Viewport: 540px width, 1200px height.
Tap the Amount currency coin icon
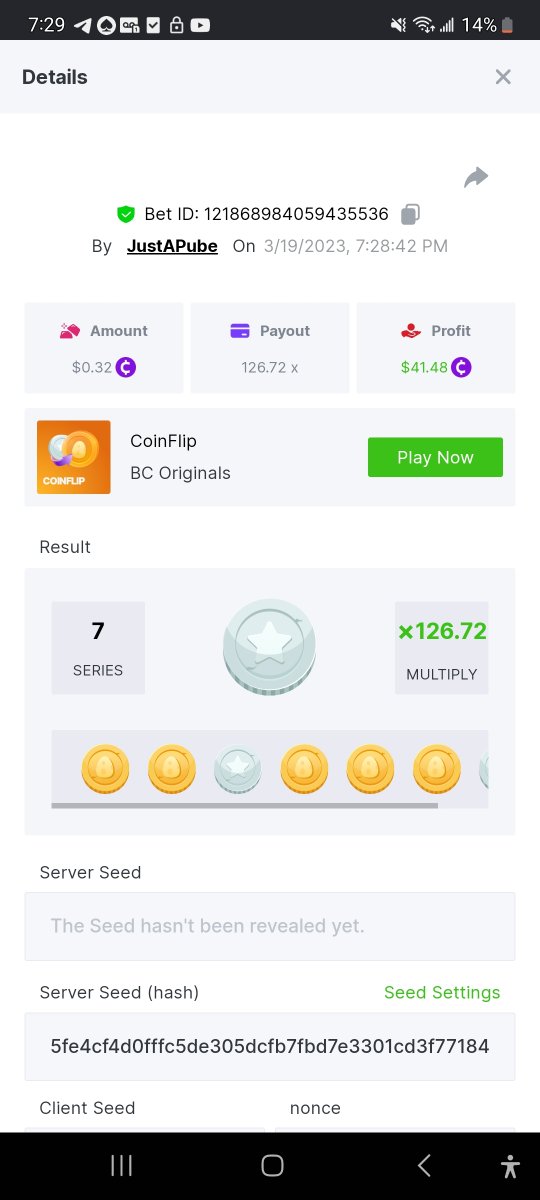coord(126,367)
